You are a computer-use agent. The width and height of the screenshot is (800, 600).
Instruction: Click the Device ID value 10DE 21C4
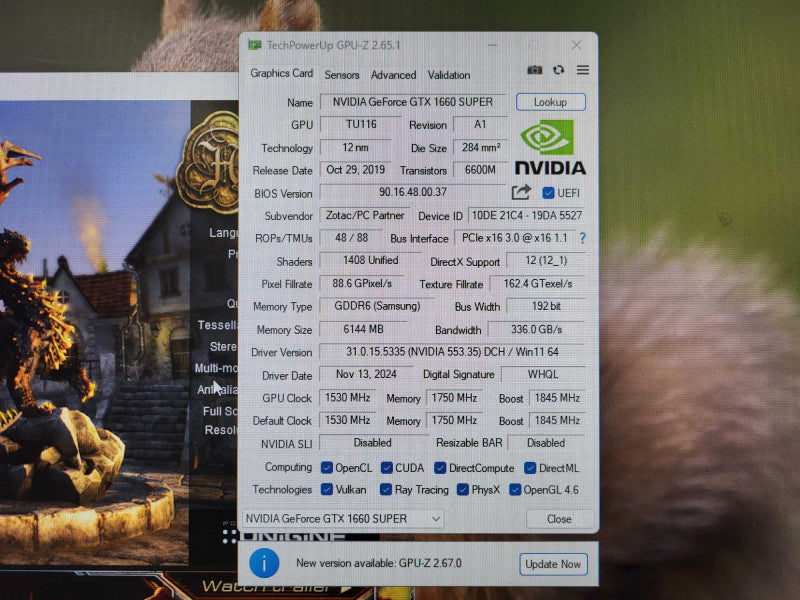tap(527, 215)
